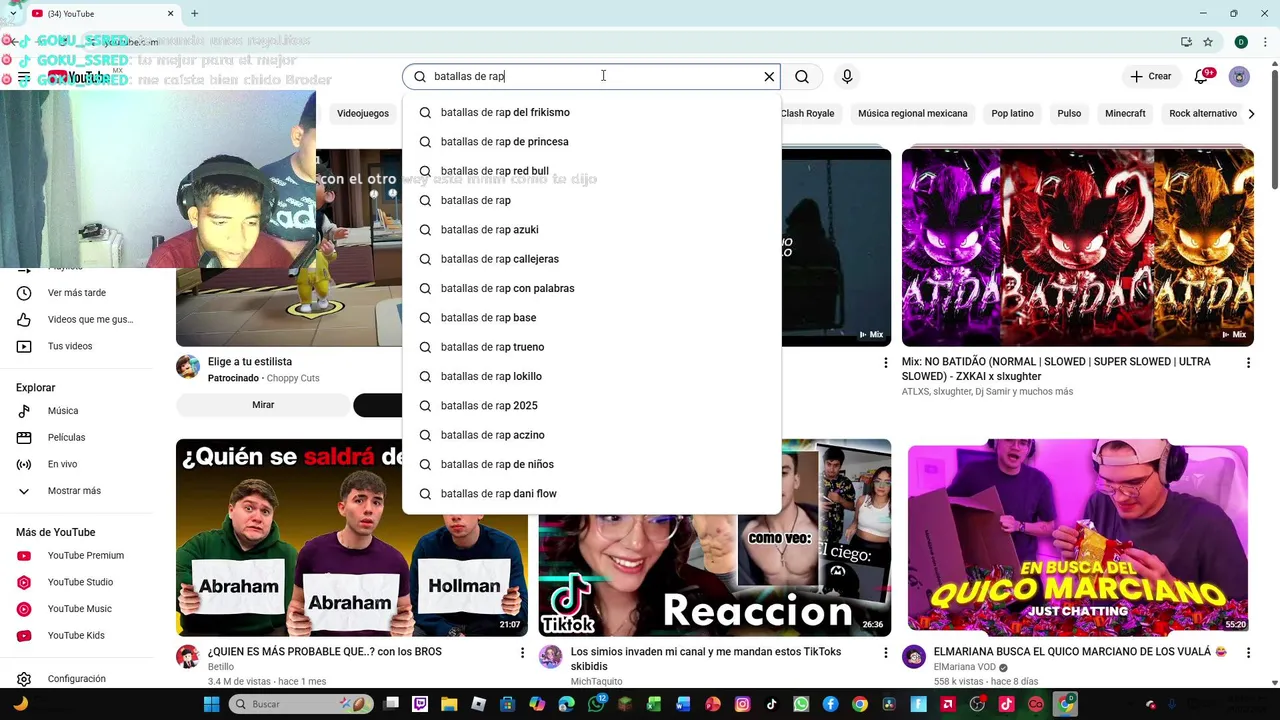The image size is (1280, 720).
Task: Click the Crear button
Action: point(1150,77)
